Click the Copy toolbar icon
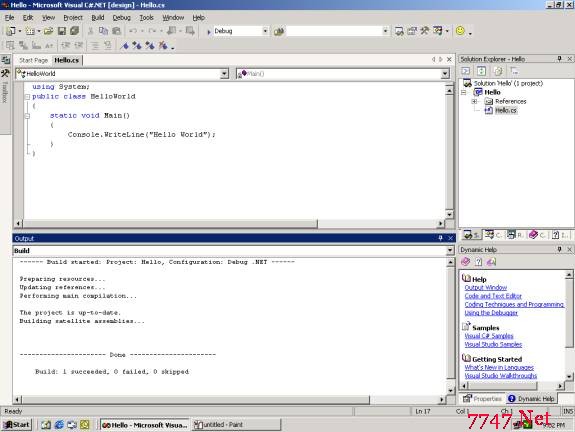Screen dimensions: 575x432 [x=103, y=31]
